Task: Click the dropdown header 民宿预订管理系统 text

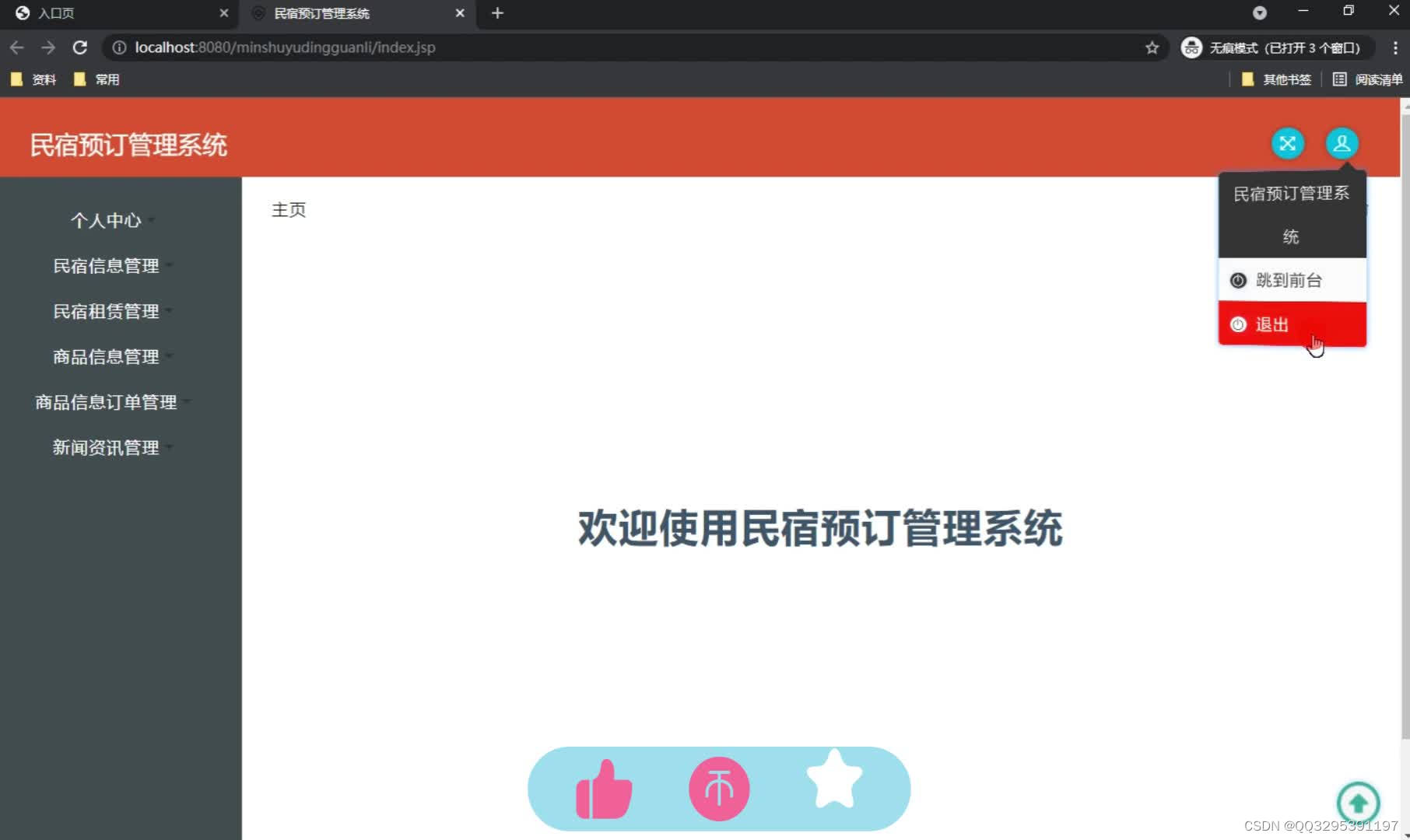Action: [x=1292, y=215]
